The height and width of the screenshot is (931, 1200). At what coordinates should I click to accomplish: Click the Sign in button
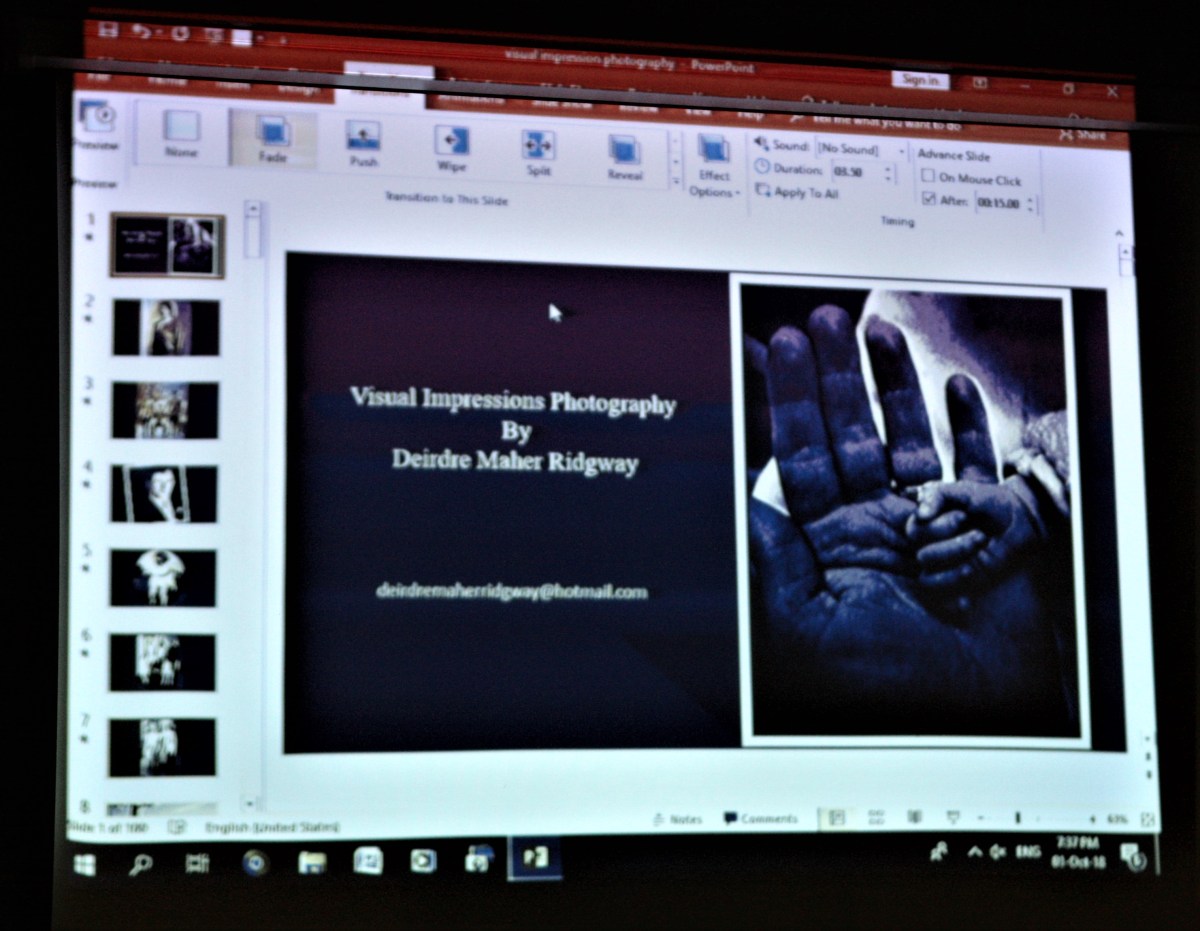coord(919,80)
